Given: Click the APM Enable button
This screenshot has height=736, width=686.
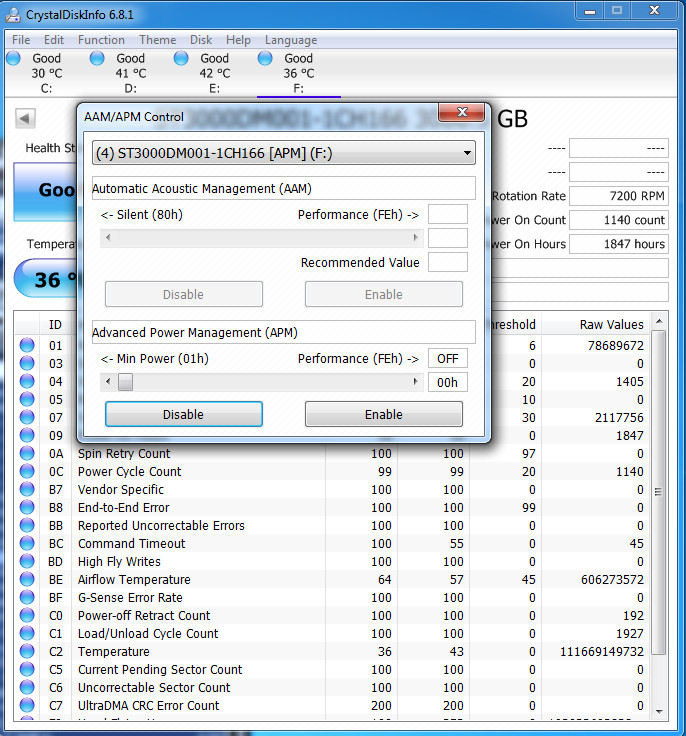Looking at the screenshot, I should pos(384,414).
